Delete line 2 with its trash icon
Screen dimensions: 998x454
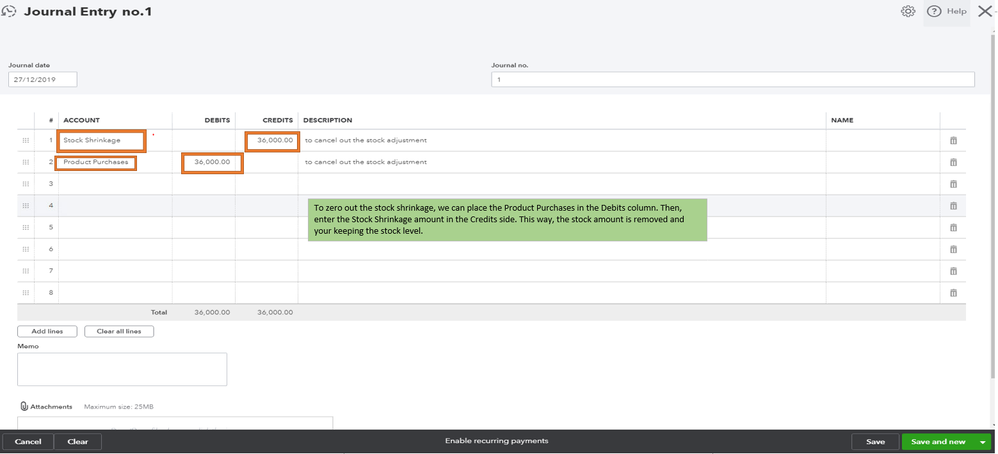point(953,162)
